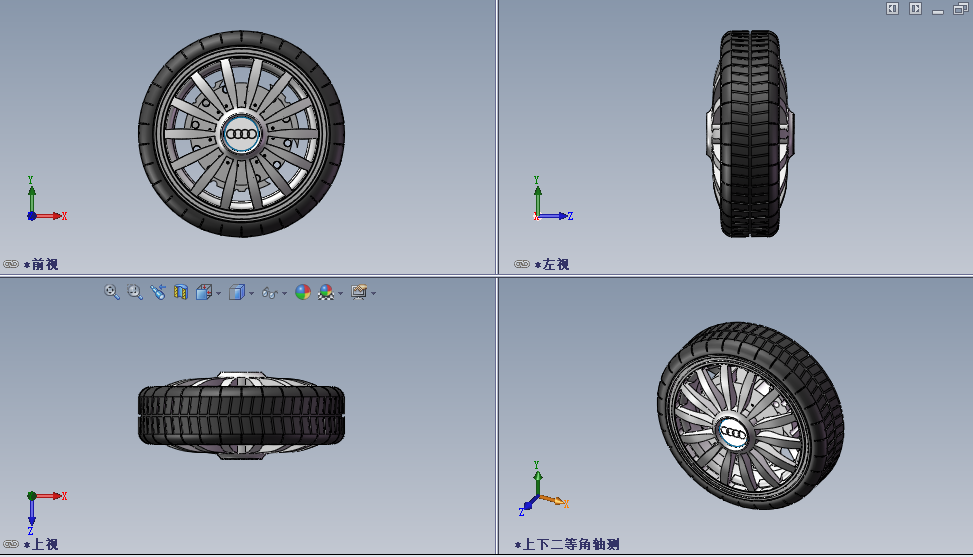Open the Display Style dropdown arrow
The width and height of the screenshot is (973, 557).
251,293
